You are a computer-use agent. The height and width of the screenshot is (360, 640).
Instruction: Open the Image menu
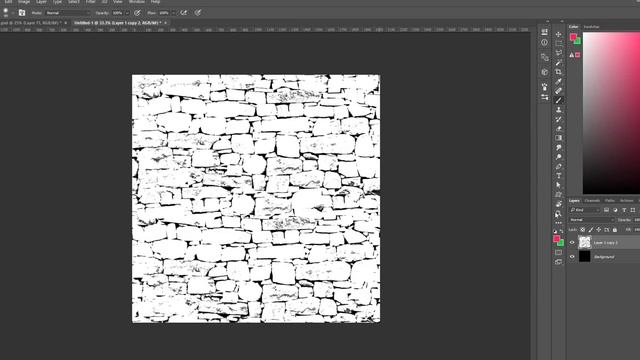(x=24, y=2)
